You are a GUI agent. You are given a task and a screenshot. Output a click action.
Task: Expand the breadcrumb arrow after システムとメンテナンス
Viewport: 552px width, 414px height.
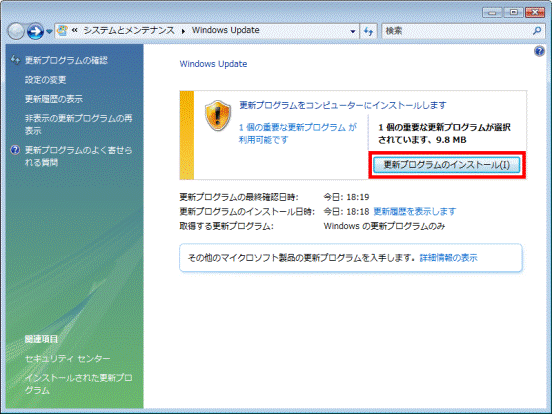tap(183, 31)
